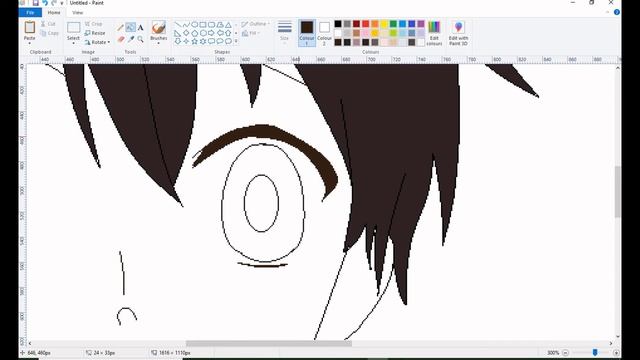This screenshot has width=640, height=360.
Task: Pick the green colour swatch
Action: click(x=393, y=24)
